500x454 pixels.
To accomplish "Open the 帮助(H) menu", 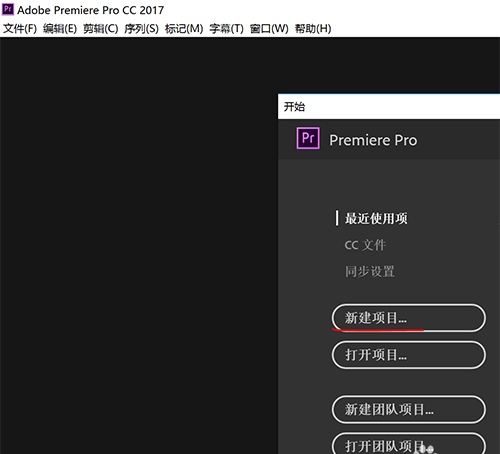I will pyautogui.click(x=313, y=29).
